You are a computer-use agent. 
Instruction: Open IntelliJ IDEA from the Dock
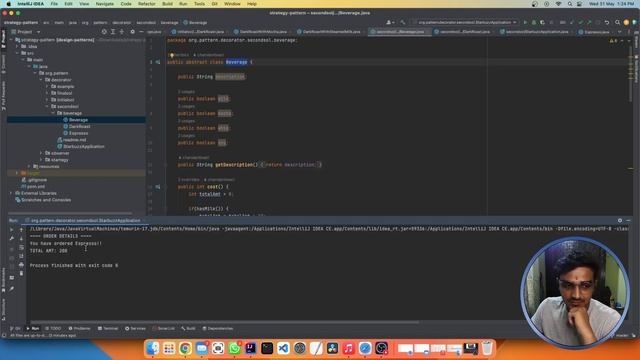coord(251,348)
